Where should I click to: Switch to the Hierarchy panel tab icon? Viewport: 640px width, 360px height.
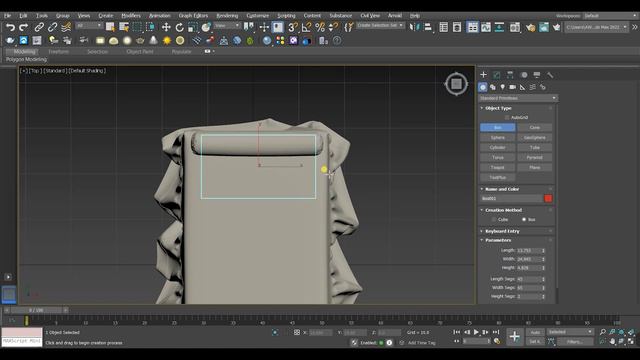[x=510, y=75]
